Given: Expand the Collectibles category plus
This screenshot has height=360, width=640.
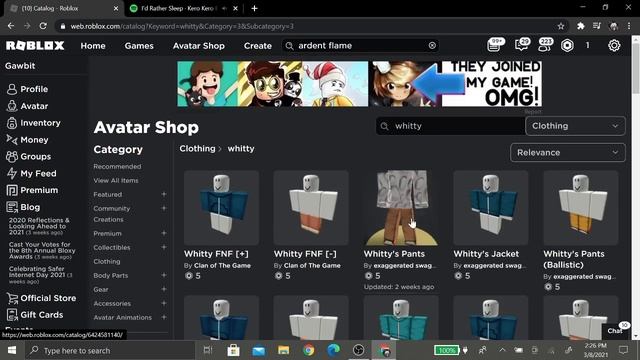Looking at the screenshot, I should point(164,247).
